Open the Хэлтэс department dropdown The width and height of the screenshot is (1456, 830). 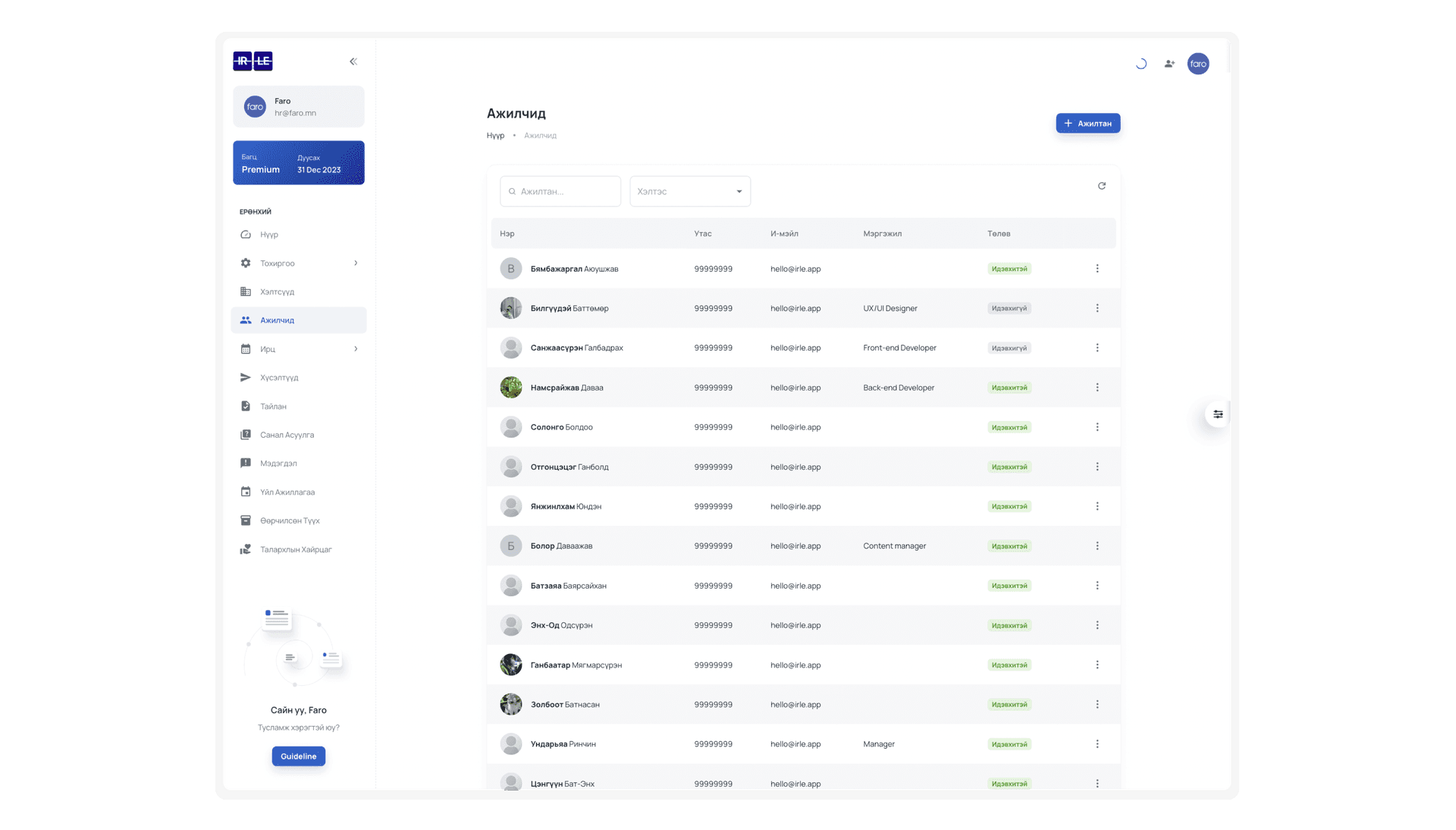[x=689, y=191]
